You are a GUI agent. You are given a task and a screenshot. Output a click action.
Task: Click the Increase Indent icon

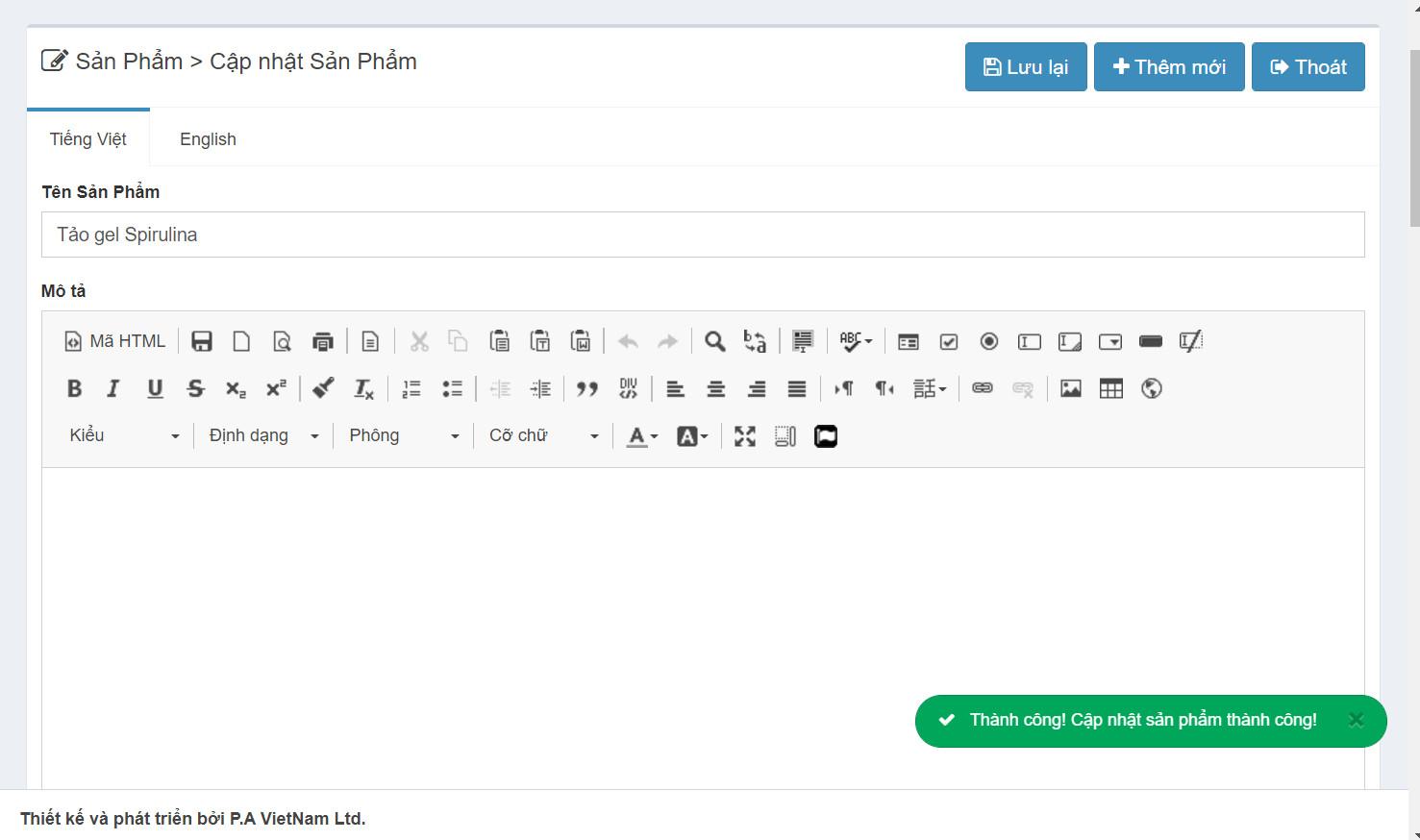click(540, 388)
